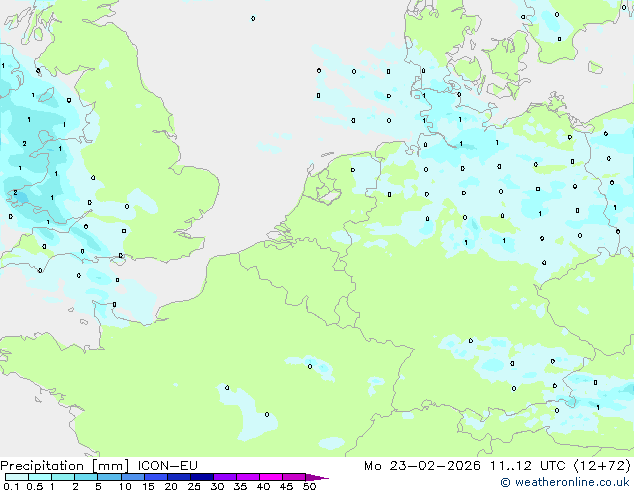Click the '40' legend scale label

[x=263, y=486]
